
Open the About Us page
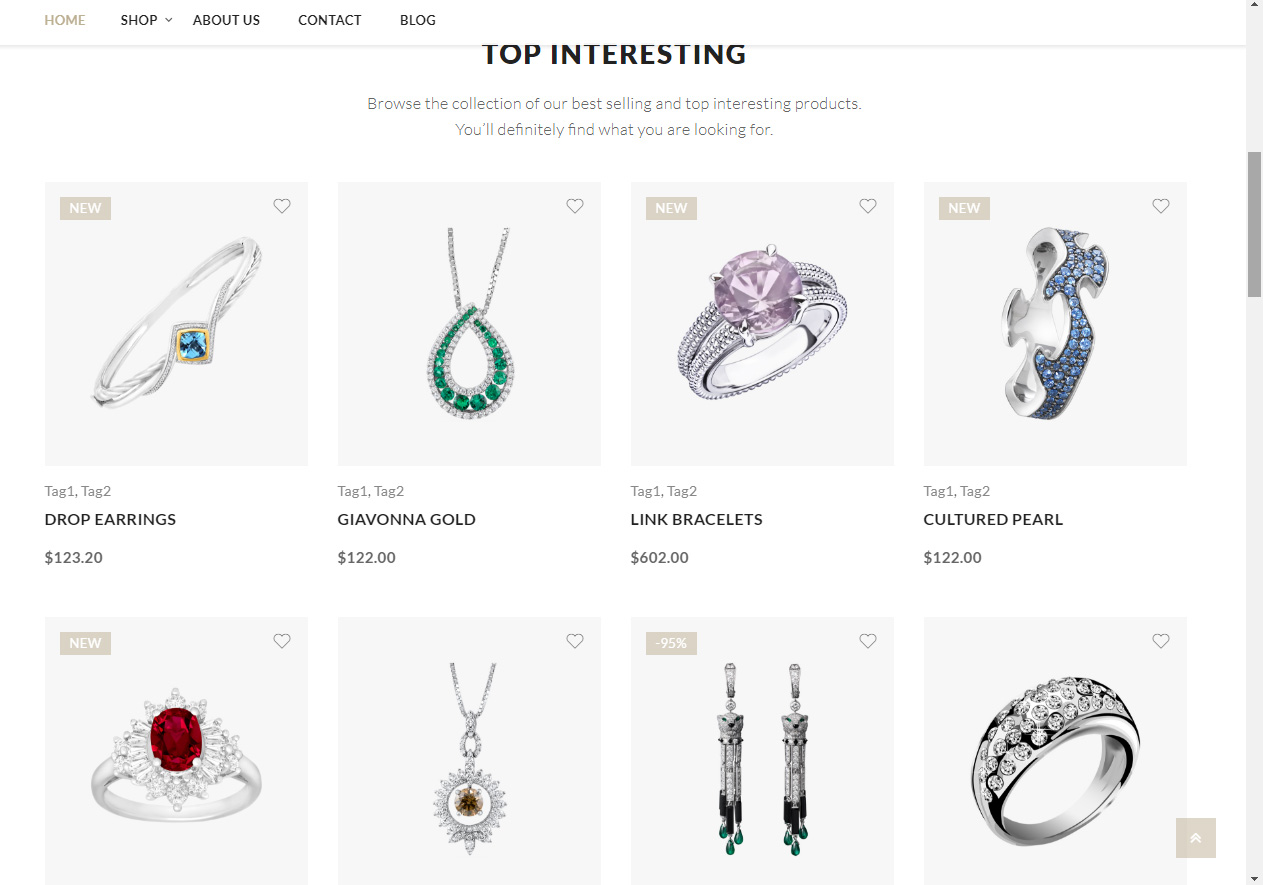pos(226,20)
